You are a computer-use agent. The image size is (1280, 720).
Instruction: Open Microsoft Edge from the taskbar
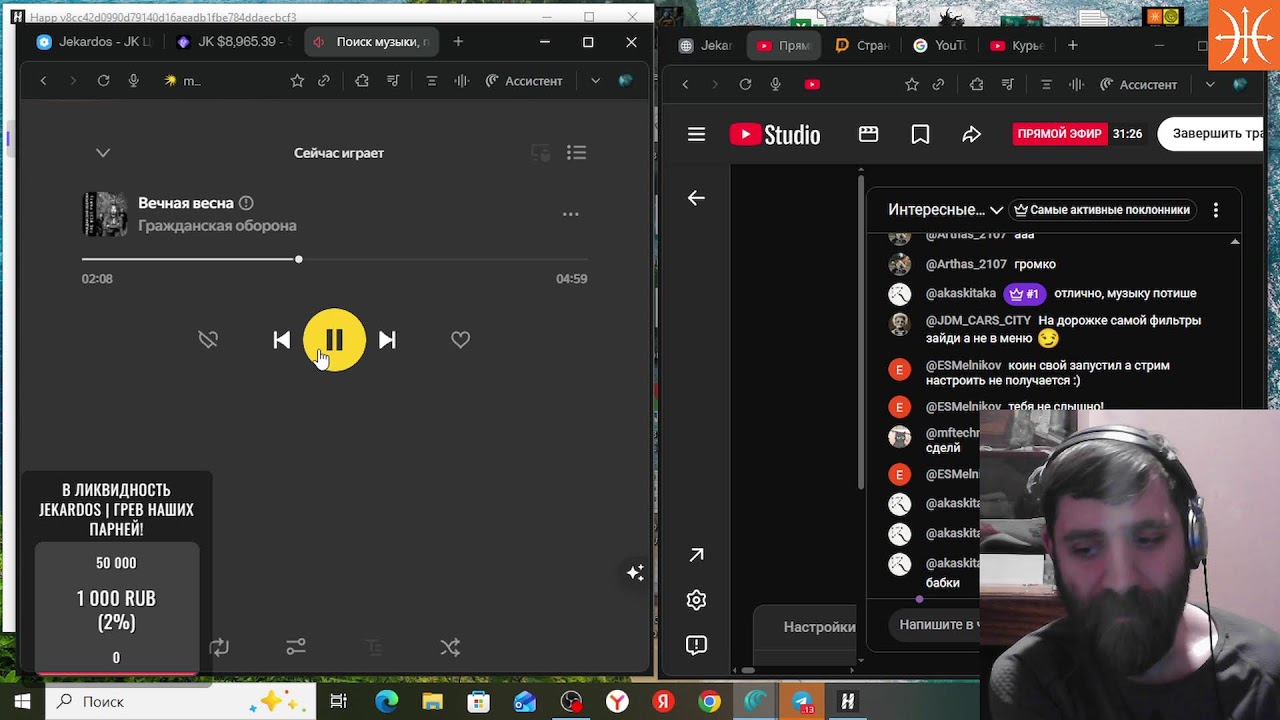click(386, 702)
